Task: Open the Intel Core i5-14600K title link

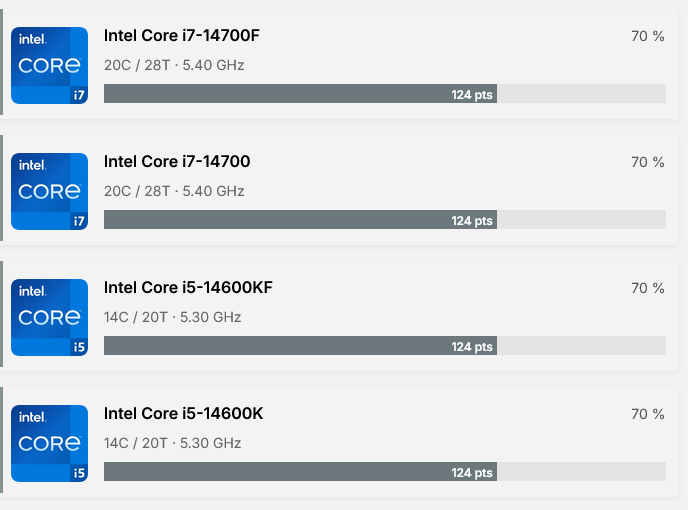Action: coord(183,414)
